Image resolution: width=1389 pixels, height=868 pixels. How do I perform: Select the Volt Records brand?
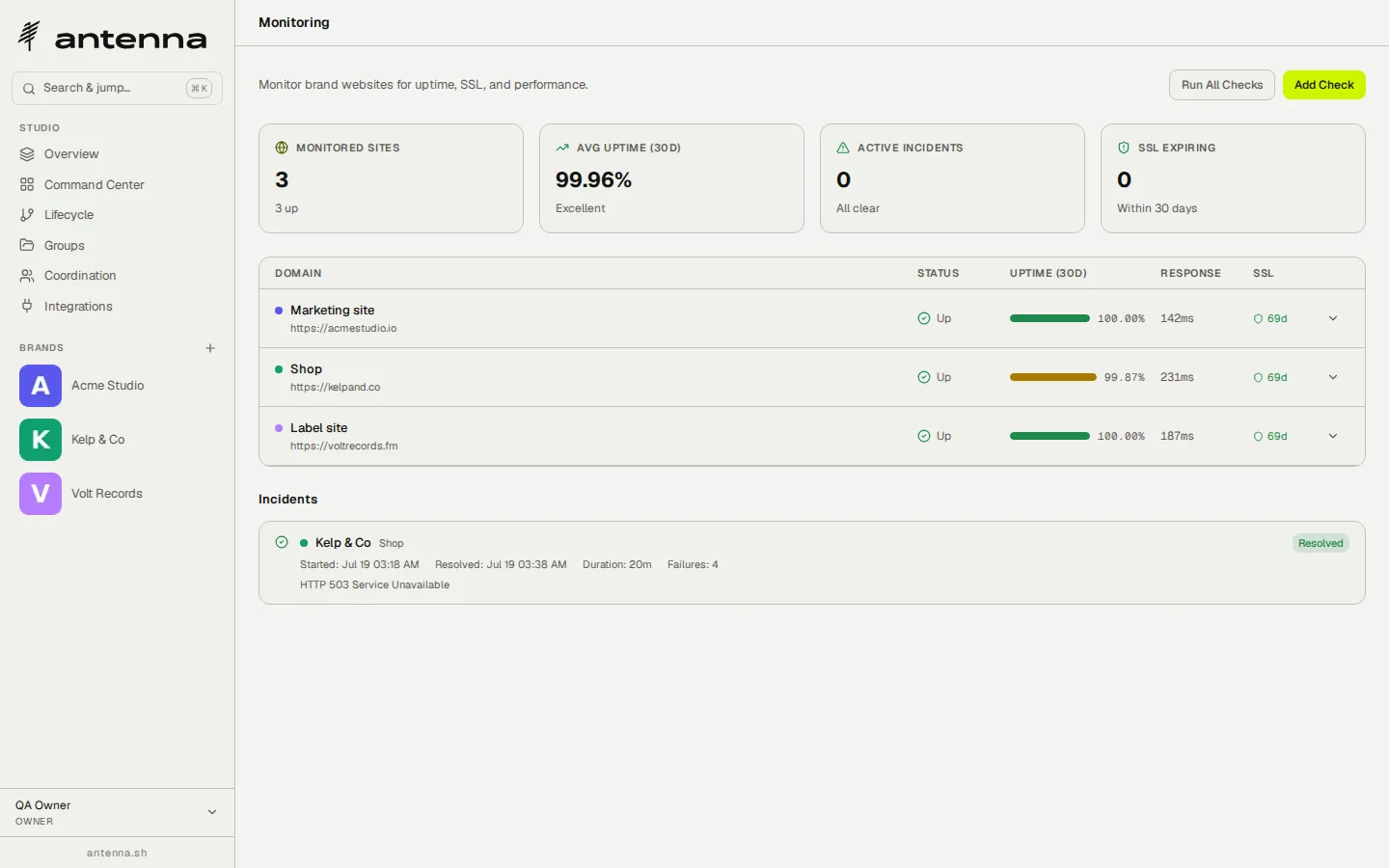coord(117,494)
